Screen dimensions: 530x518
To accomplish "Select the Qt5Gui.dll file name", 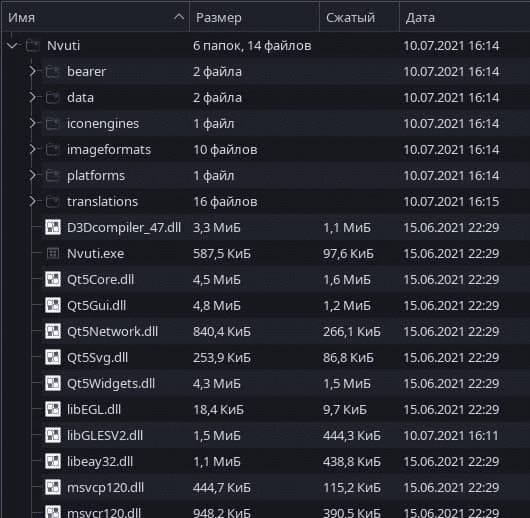I will click(x=97, y=306).
